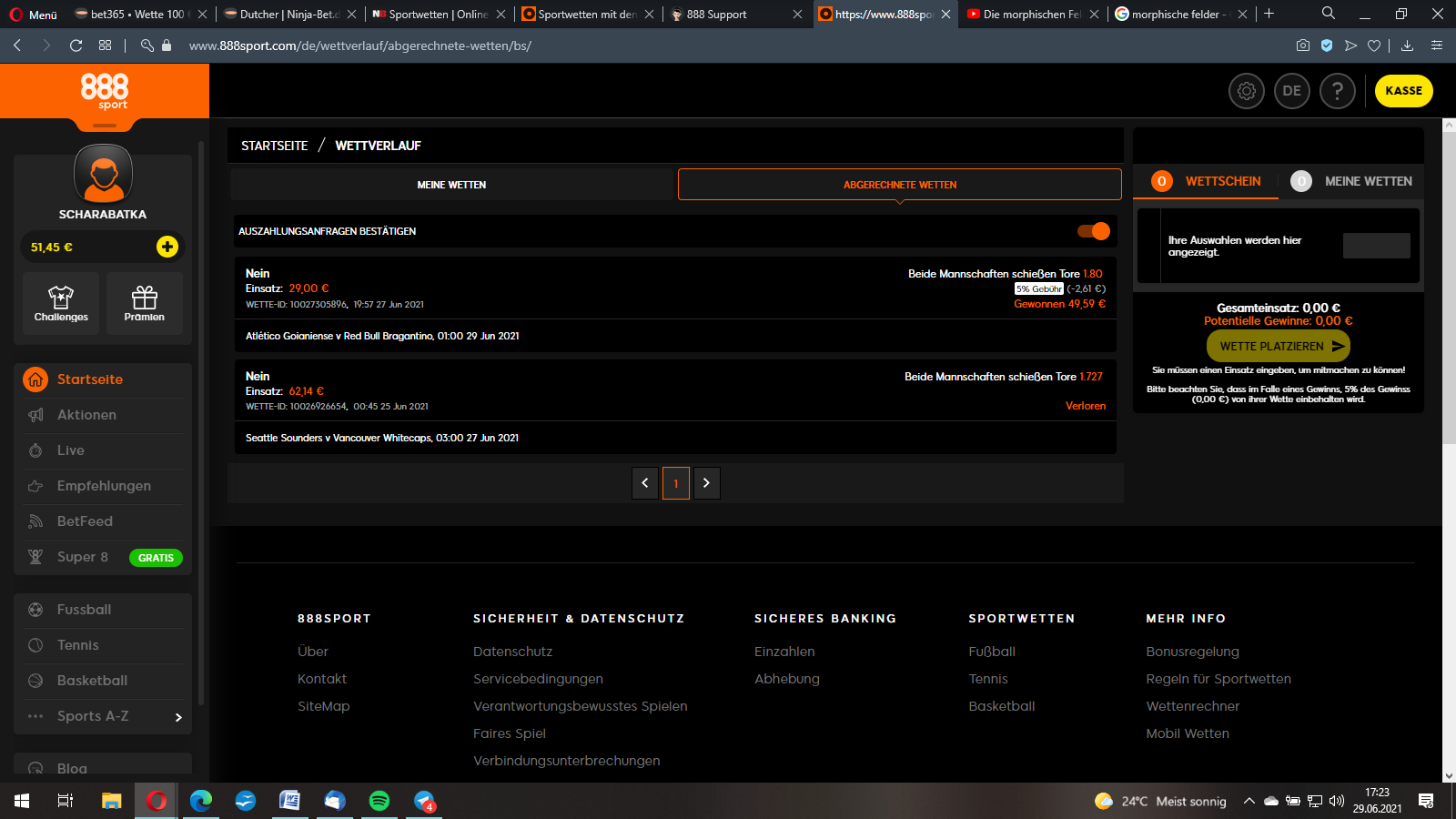Go to next page arrow
The image size is (1456, 819).
[x=707, y=483]
